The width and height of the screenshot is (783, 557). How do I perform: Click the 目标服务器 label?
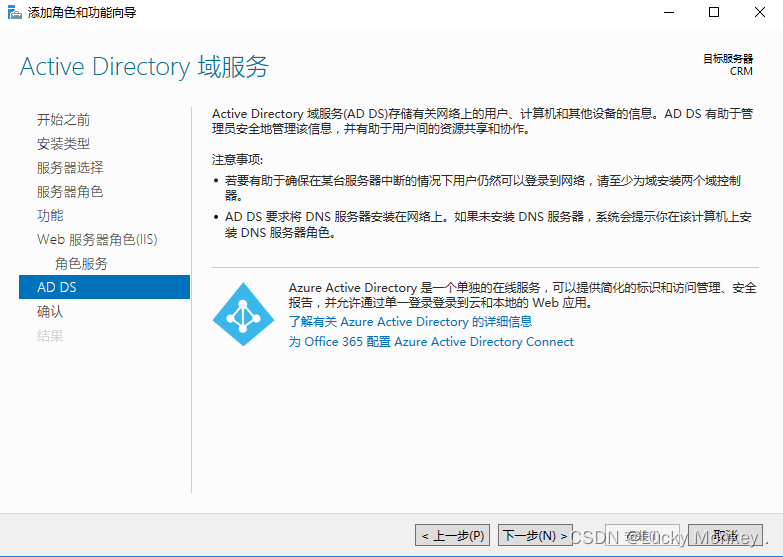tap(728, 59)
